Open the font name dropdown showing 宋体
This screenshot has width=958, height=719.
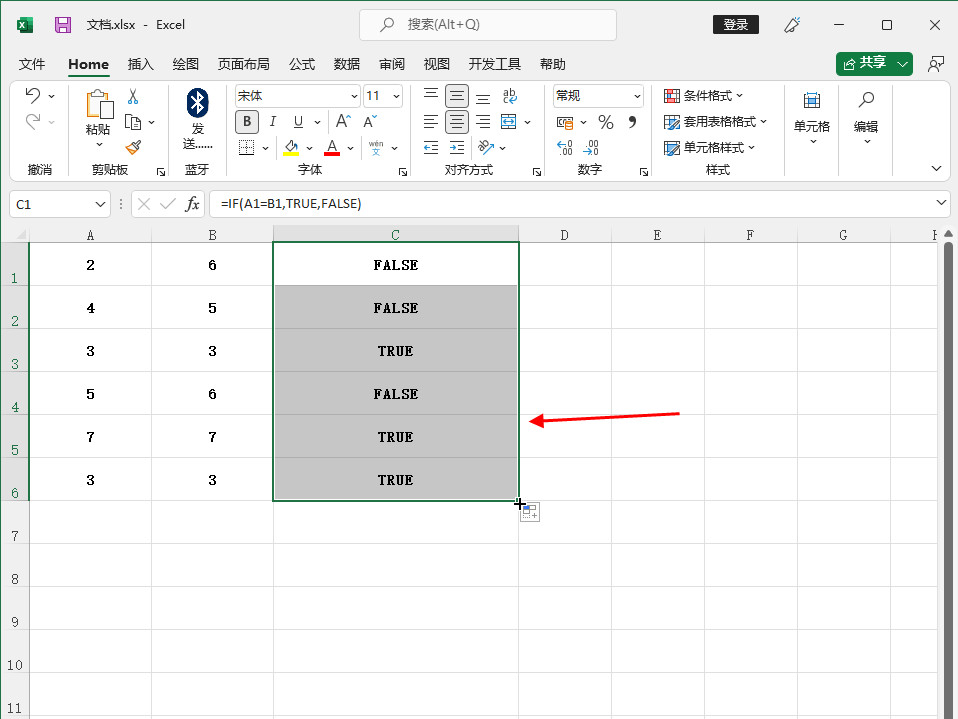(x=354, y=96)
